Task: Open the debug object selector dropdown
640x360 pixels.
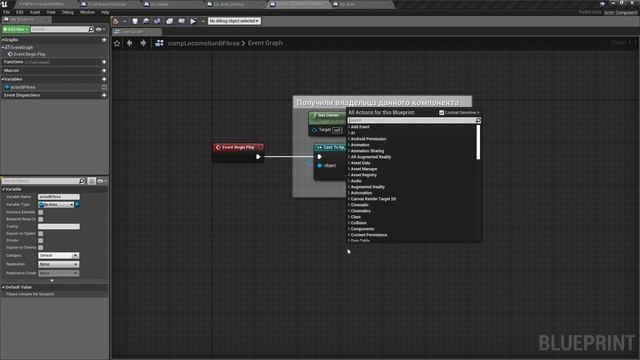Action: (x=234, y=21)
